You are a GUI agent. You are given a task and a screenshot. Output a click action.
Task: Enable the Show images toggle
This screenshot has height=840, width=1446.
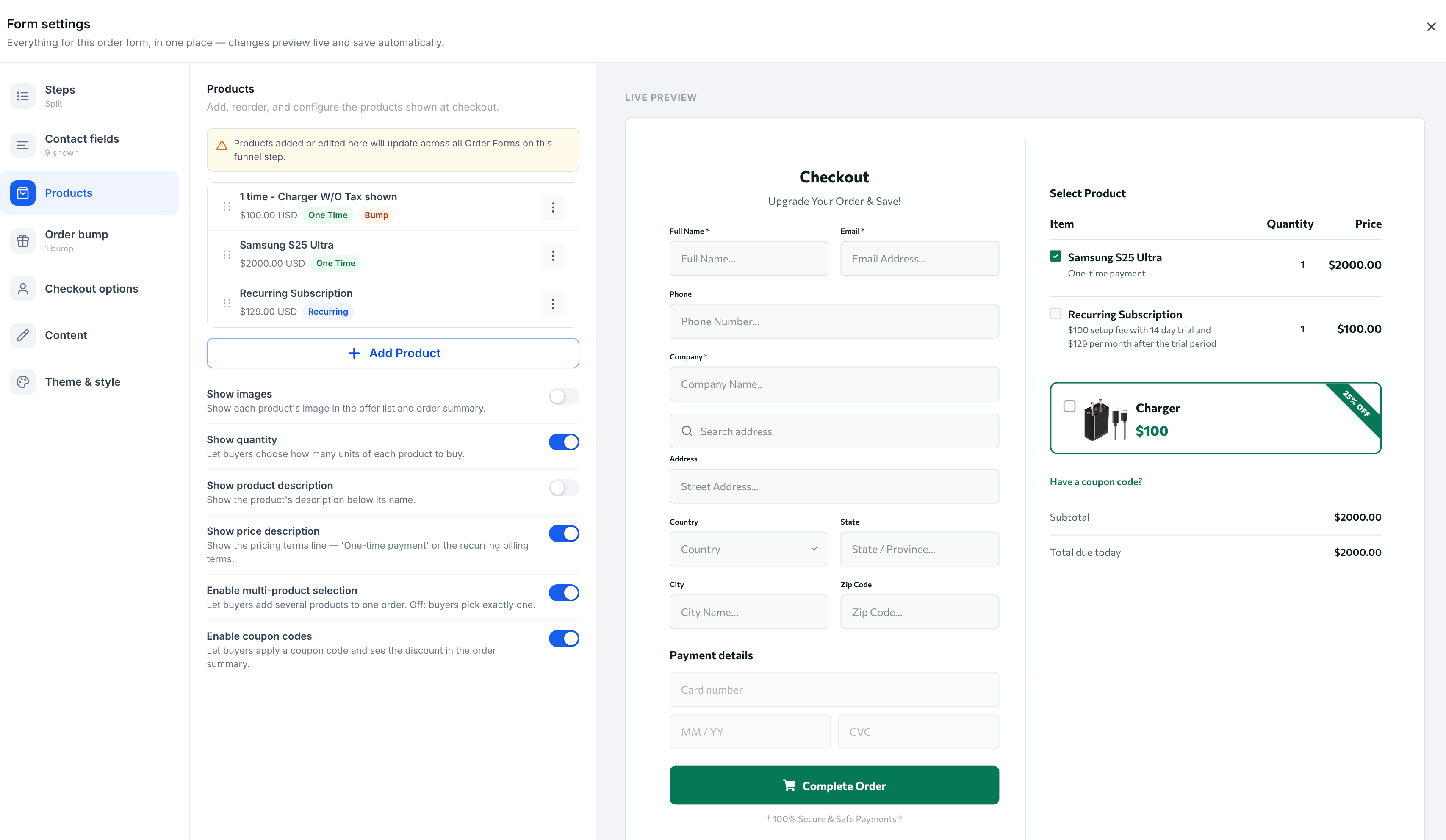[x=563, y=396]
